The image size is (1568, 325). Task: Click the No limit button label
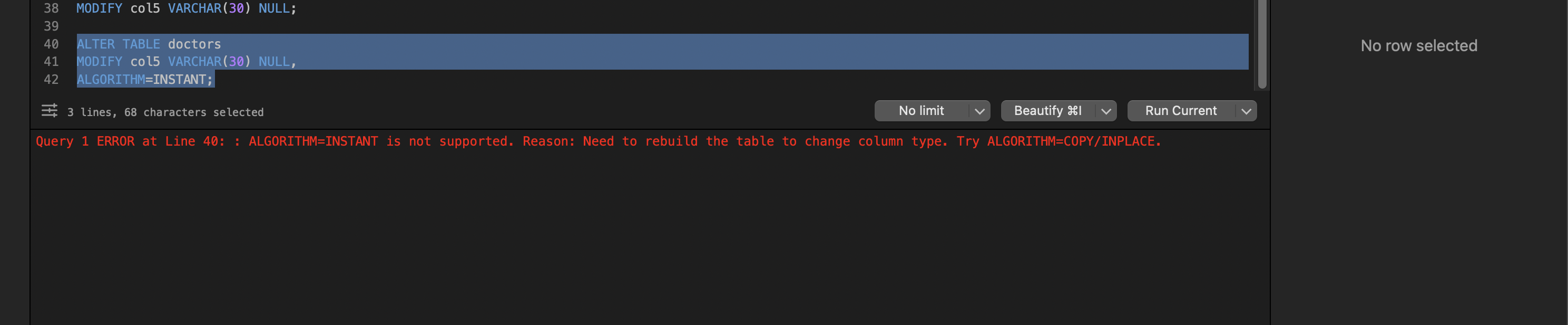point(921,111)
